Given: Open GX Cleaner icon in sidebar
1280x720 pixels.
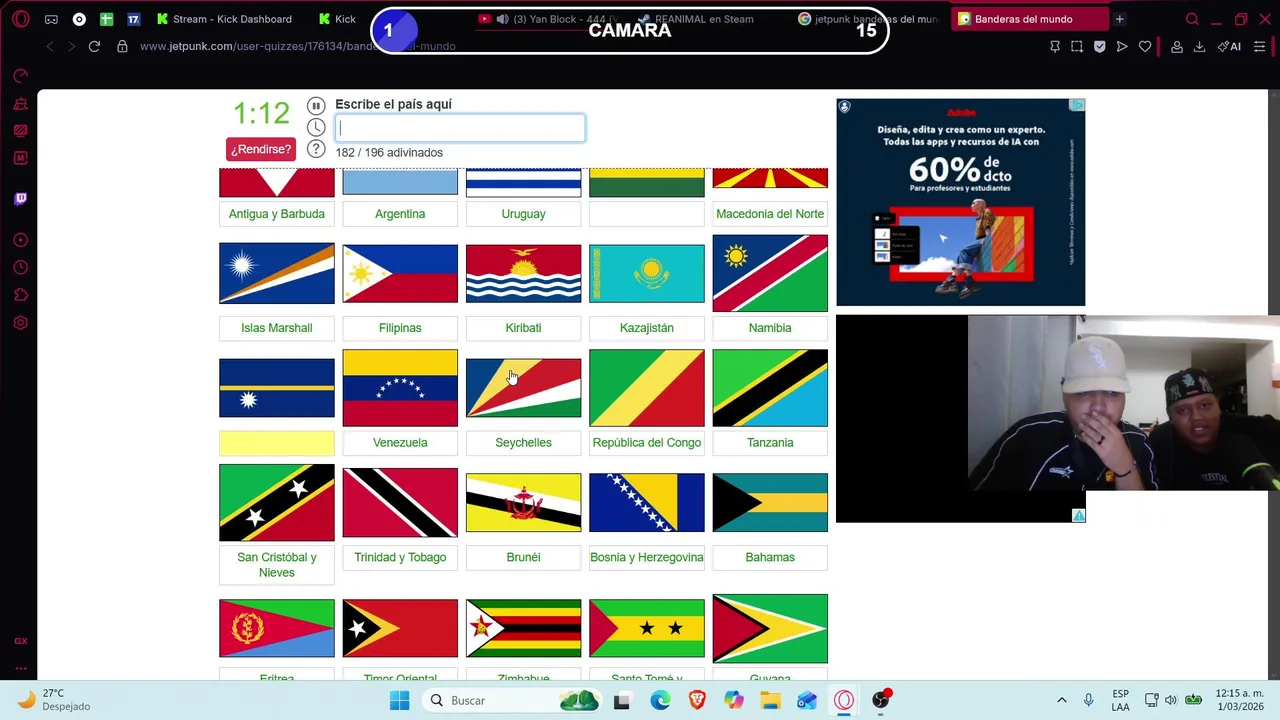Looking at the screenshot, I should tap(21, 103).
